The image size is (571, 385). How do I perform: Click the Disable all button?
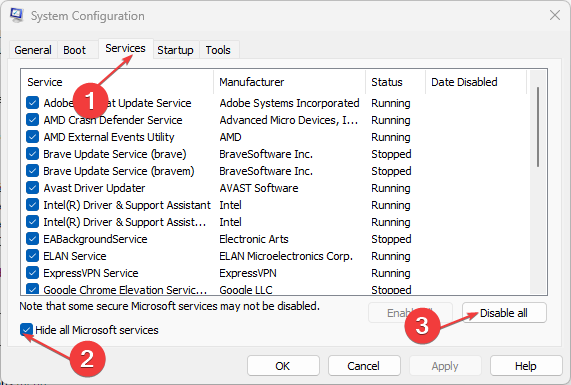(x=504, y=313)
